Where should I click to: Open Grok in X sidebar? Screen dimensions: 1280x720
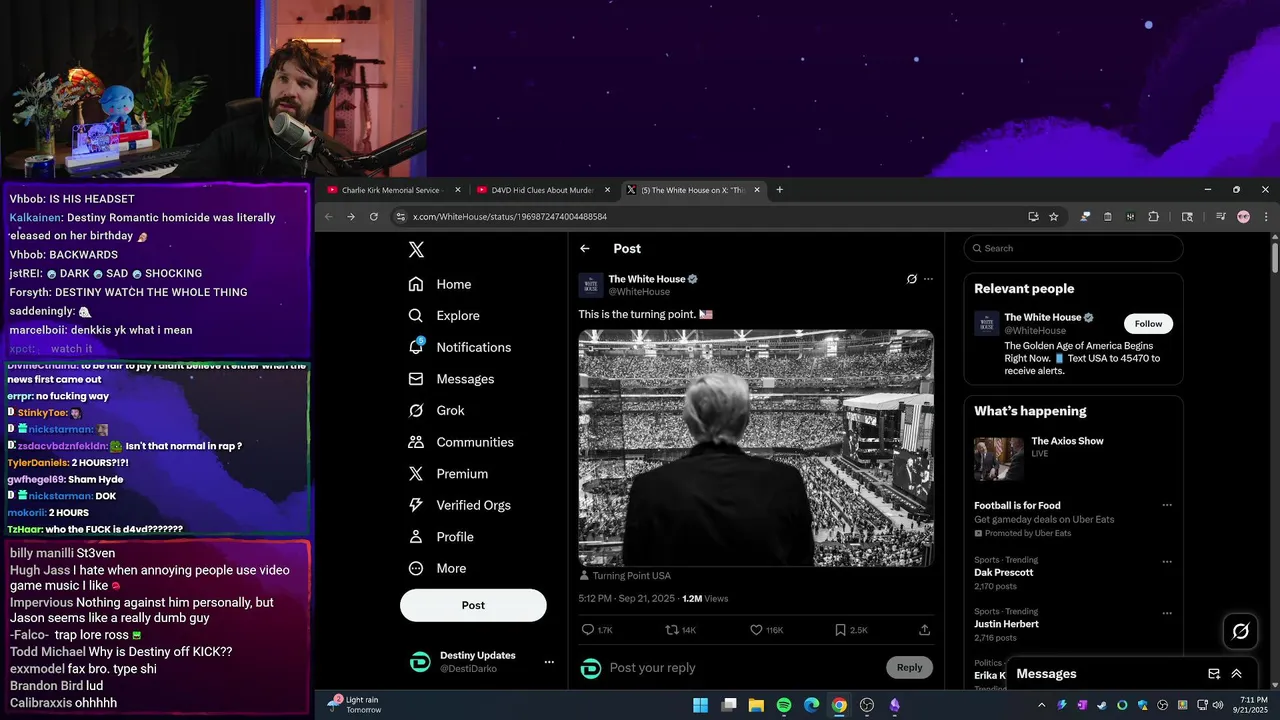point(437,410)
